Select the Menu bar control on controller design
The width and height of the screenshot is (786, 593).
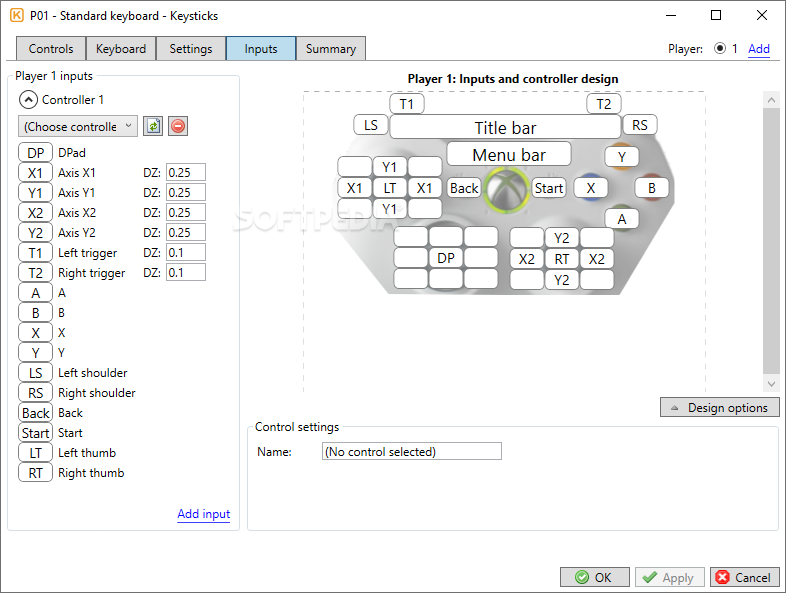coord(509,154)
